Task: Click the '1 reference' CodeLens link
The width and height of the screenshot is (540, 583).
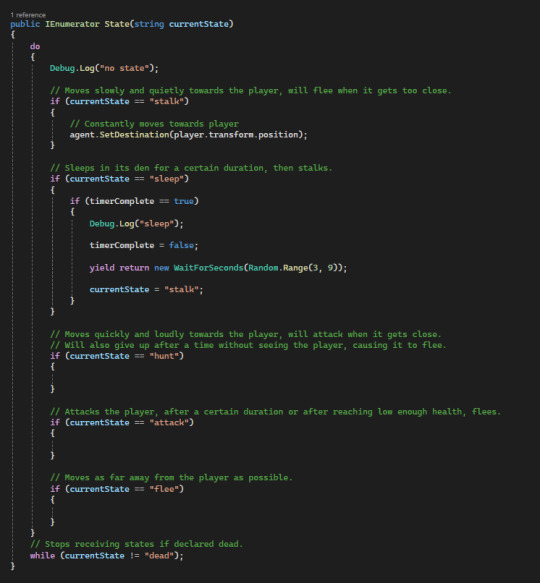Action: pos(28,15)
